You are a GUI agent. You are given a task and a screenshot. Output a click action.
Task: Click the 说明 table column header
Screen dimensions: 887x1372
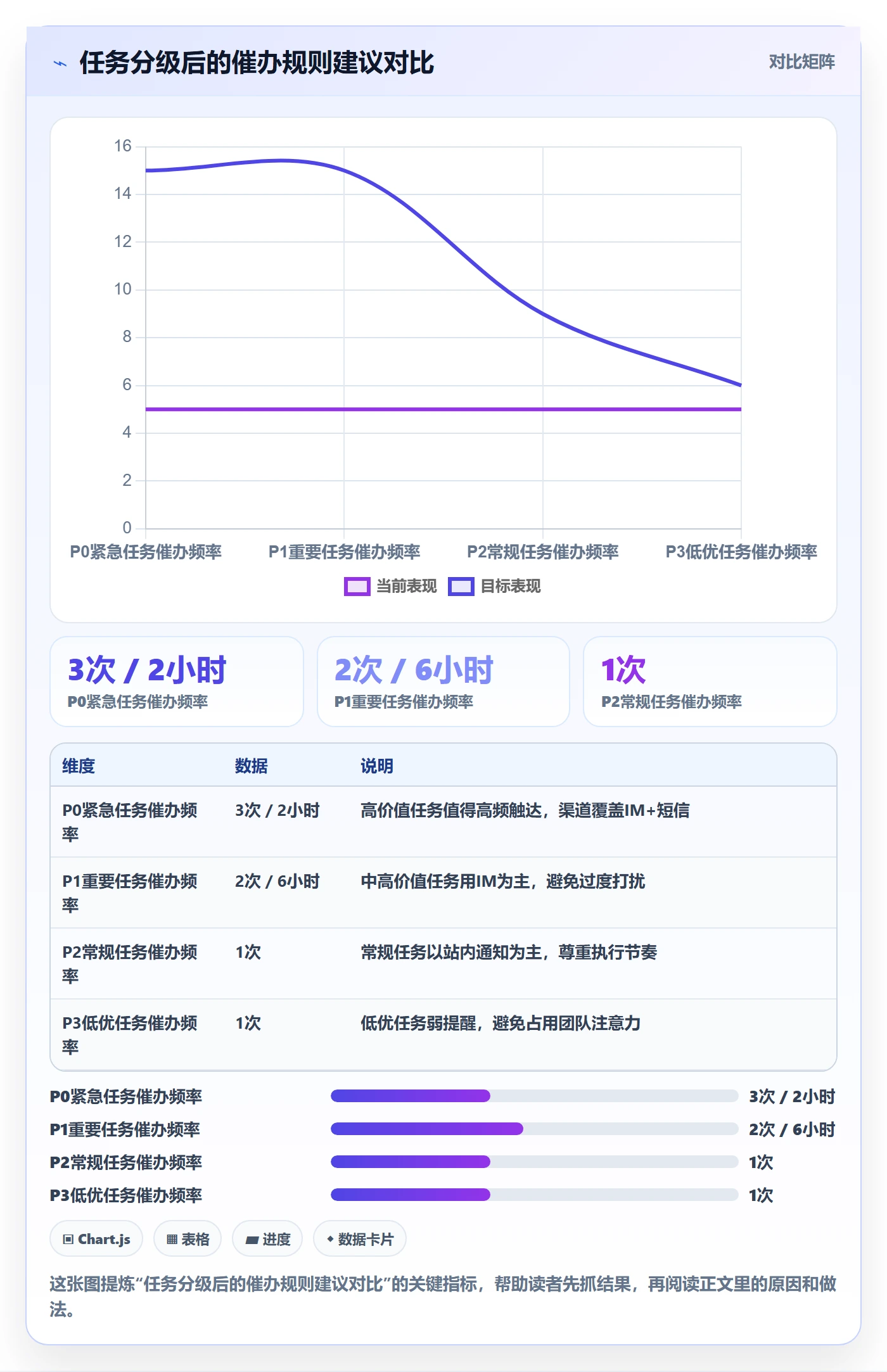(x=377, y=766)
